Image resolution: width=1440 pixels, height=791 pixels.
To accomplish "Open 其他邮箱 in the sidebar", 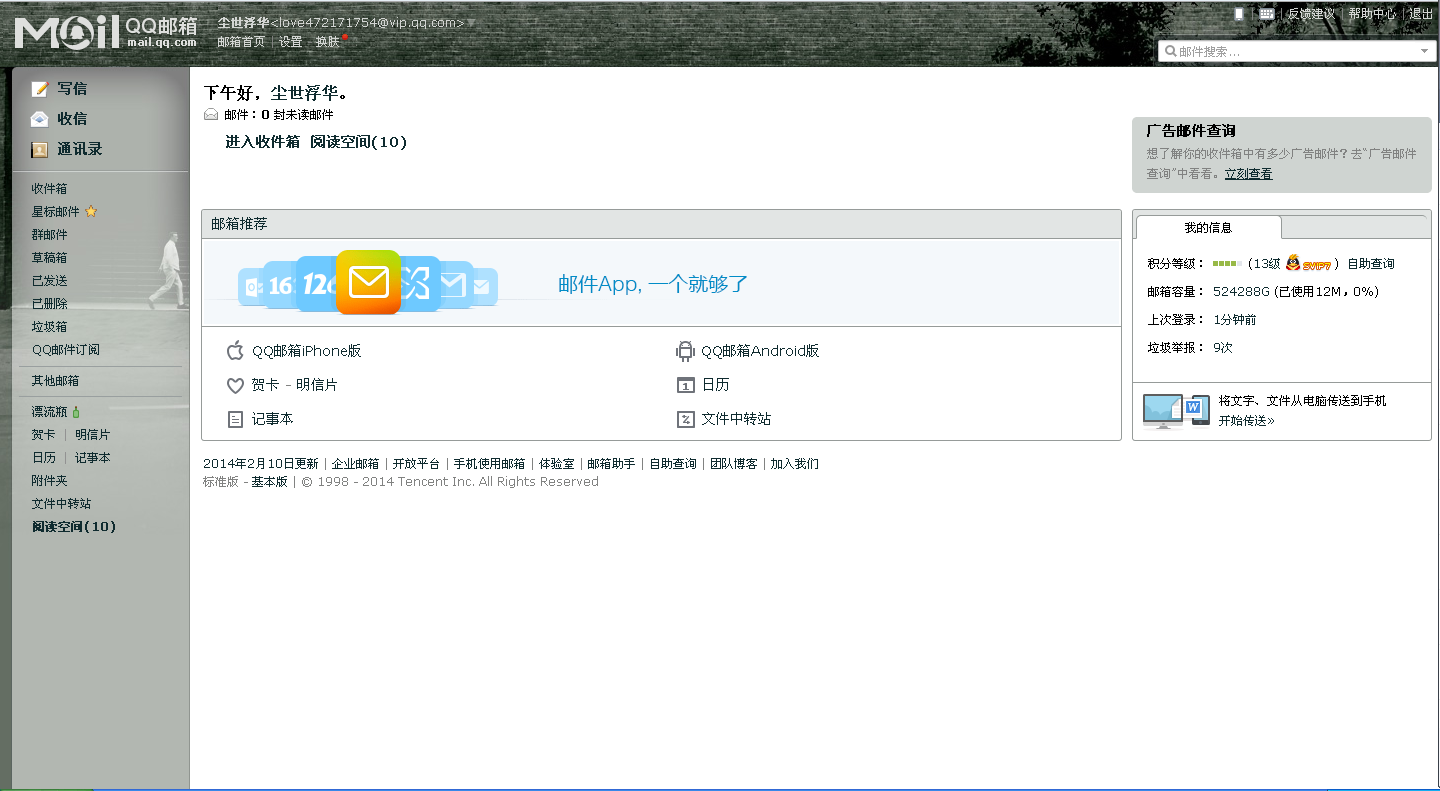I will pyautogui.click(x=55, y=381).
